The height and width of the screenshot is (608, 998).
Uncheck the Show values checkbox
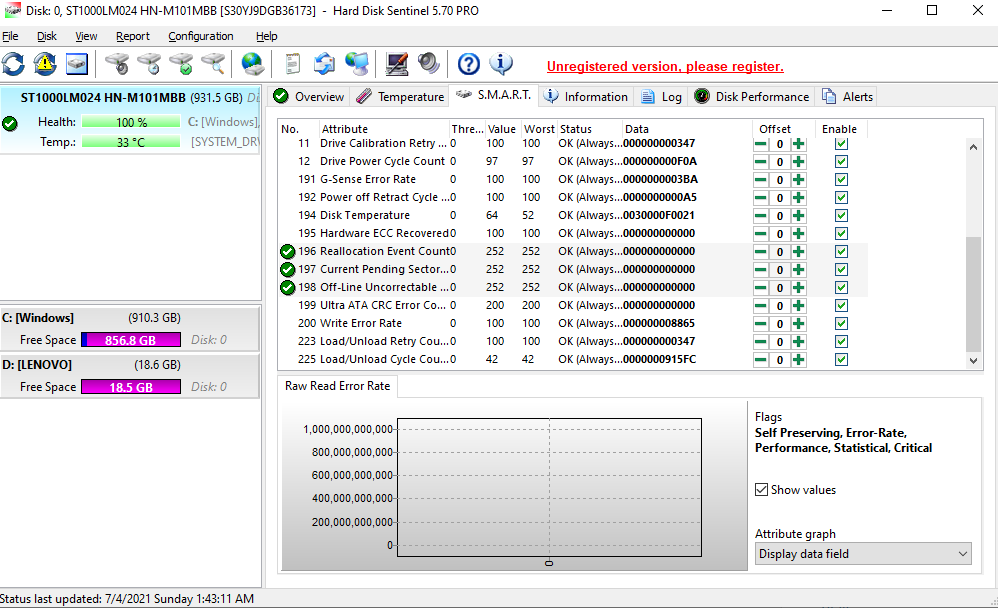(761, 490)
